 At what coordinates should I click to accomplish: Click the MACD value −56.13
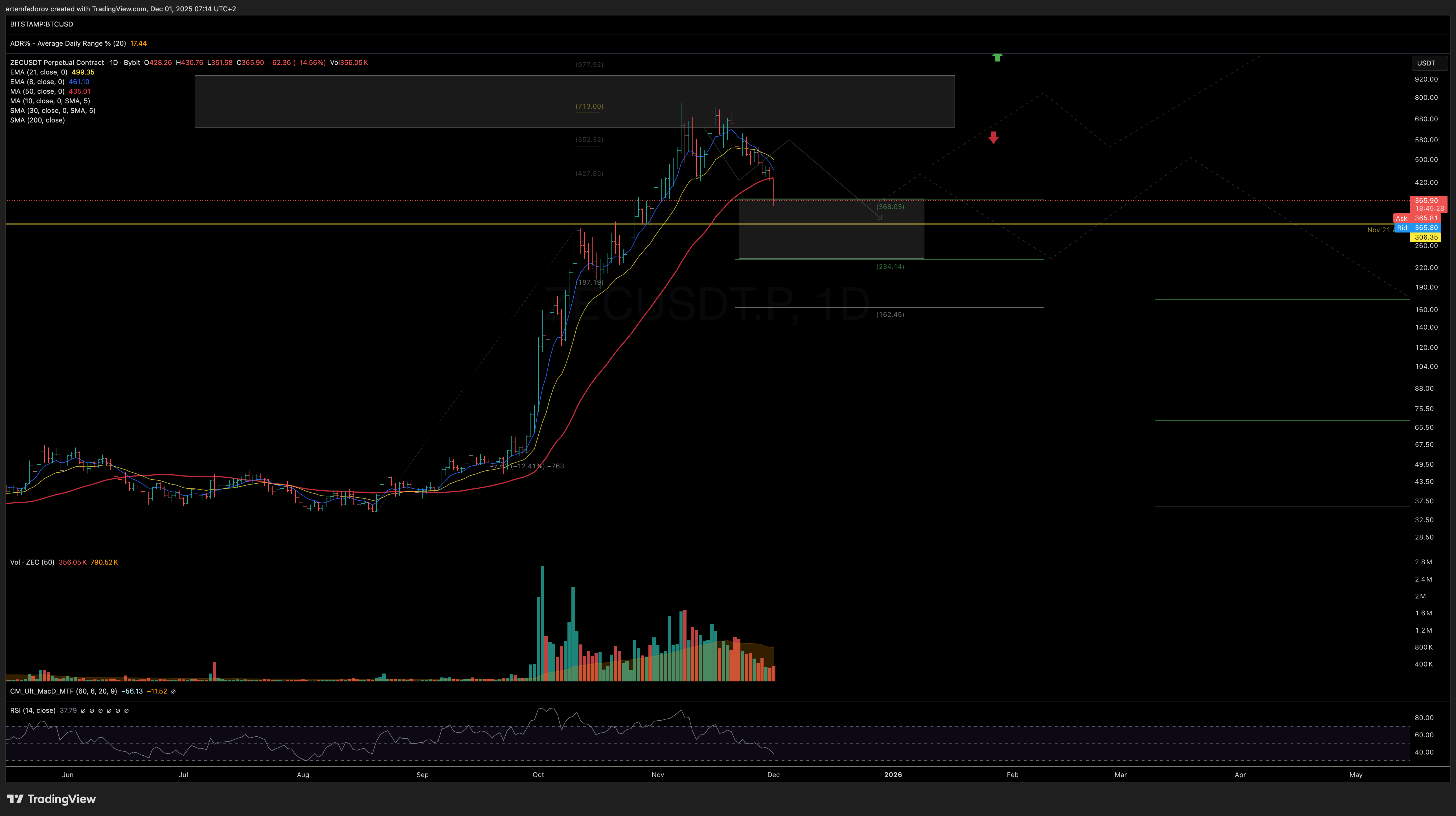132,691
